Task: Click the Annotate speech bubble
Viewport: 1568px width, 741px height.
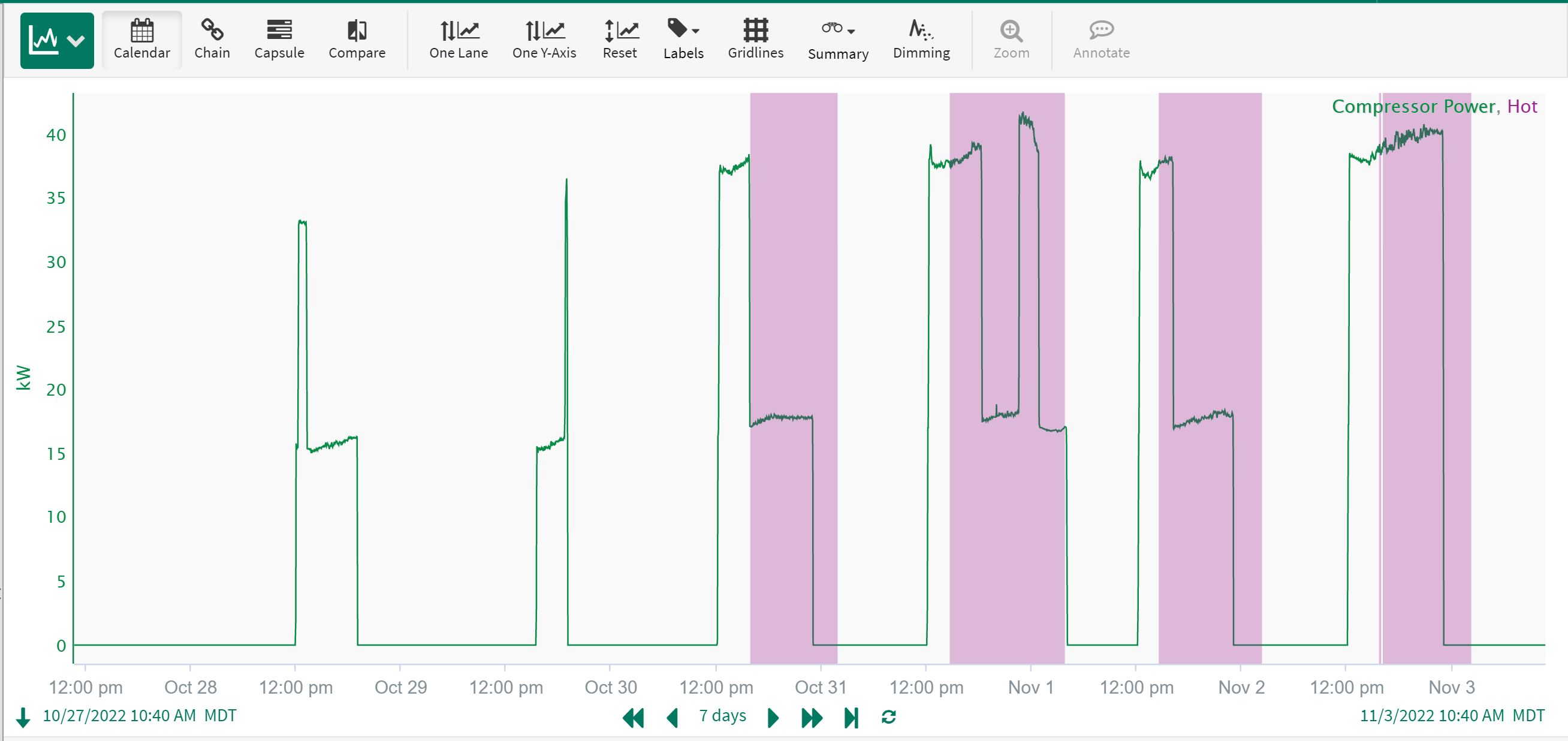Action: click(x=1100, y=40)
